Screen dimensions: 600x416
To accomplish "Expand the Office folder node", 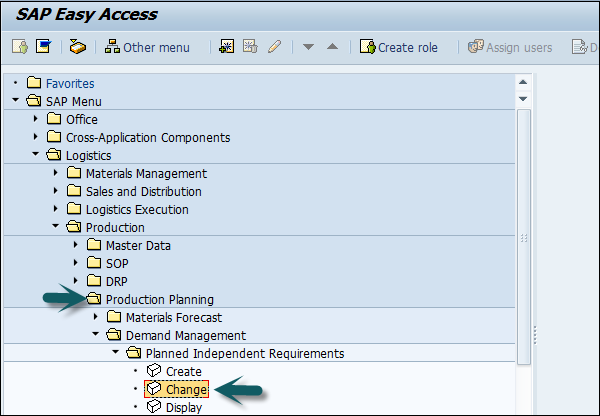I will pyautogui.click(x=37, y=120).
